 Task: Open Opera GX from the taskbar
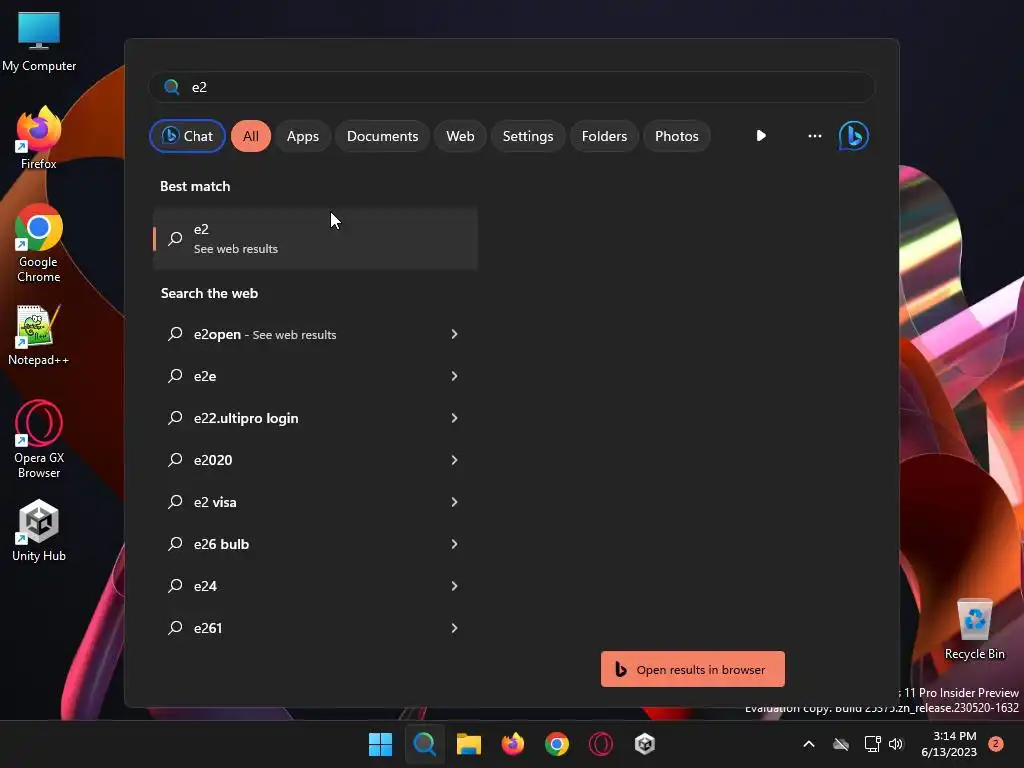click(601, 744)
